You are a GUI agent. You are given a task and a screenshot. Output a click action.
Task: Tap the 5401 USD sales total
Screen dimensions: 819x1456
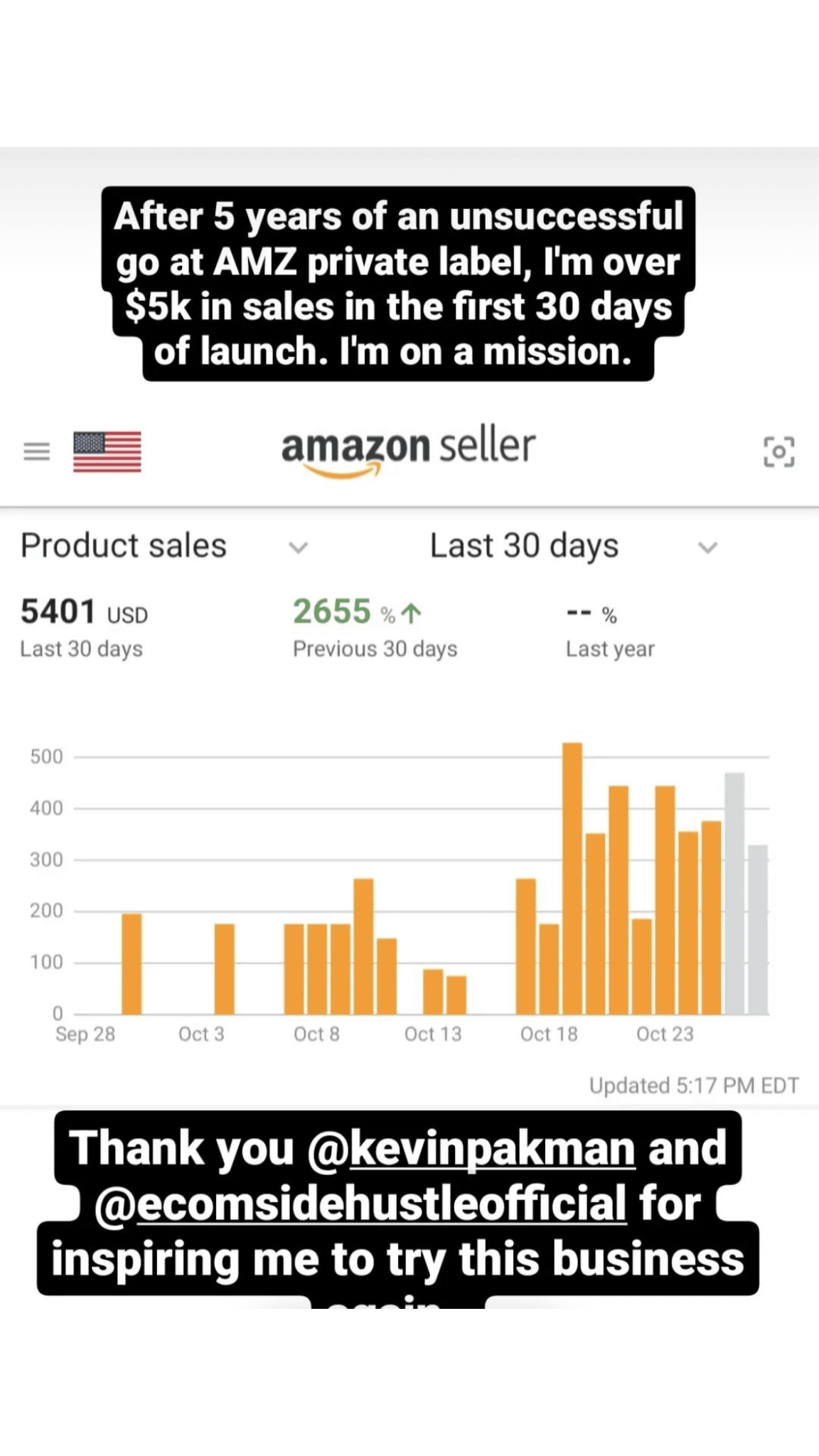tap(84, 612)
